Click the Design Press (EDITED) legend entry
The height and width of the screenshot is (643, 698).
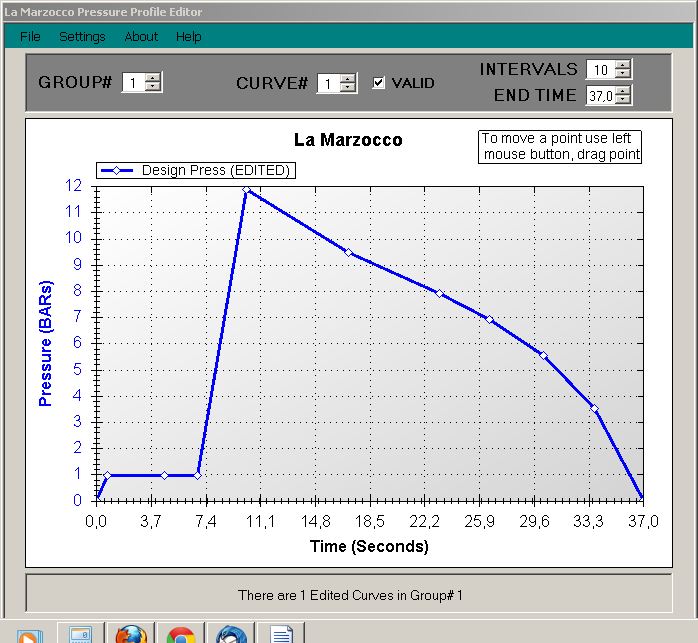click(x=196, y=170)
